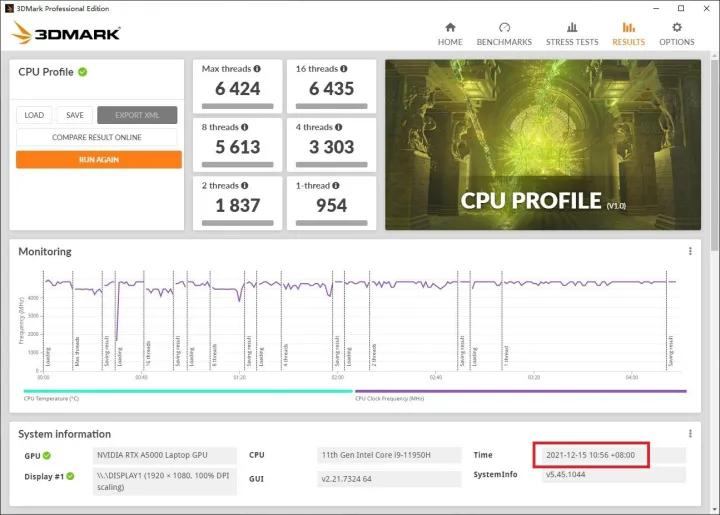The height and width of the screenshot is (515, 720).
Task: Switch to the OPTIONS tab label
Action: click(x=677, y=42)
